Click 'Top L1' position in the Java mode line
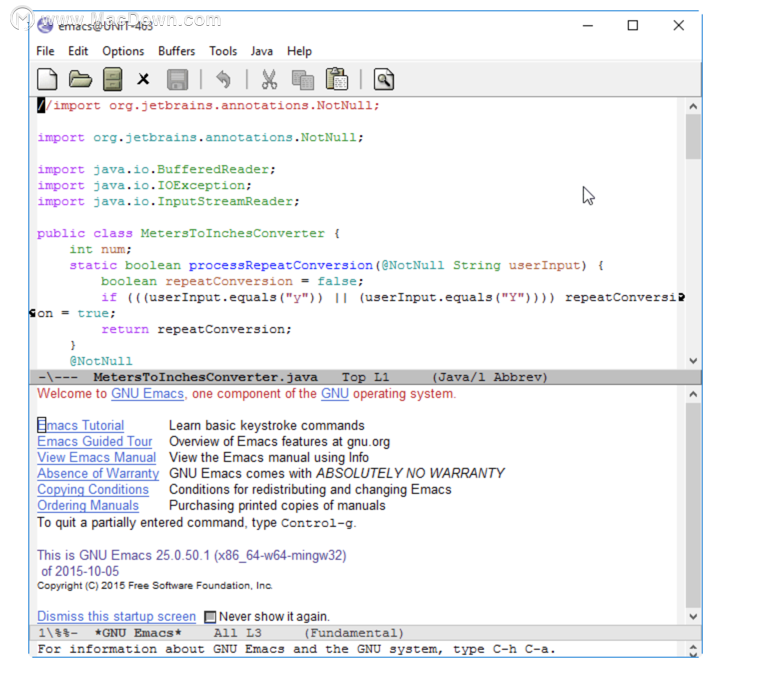This screenshot has width=770, height=681. click(x=365, y=377)
